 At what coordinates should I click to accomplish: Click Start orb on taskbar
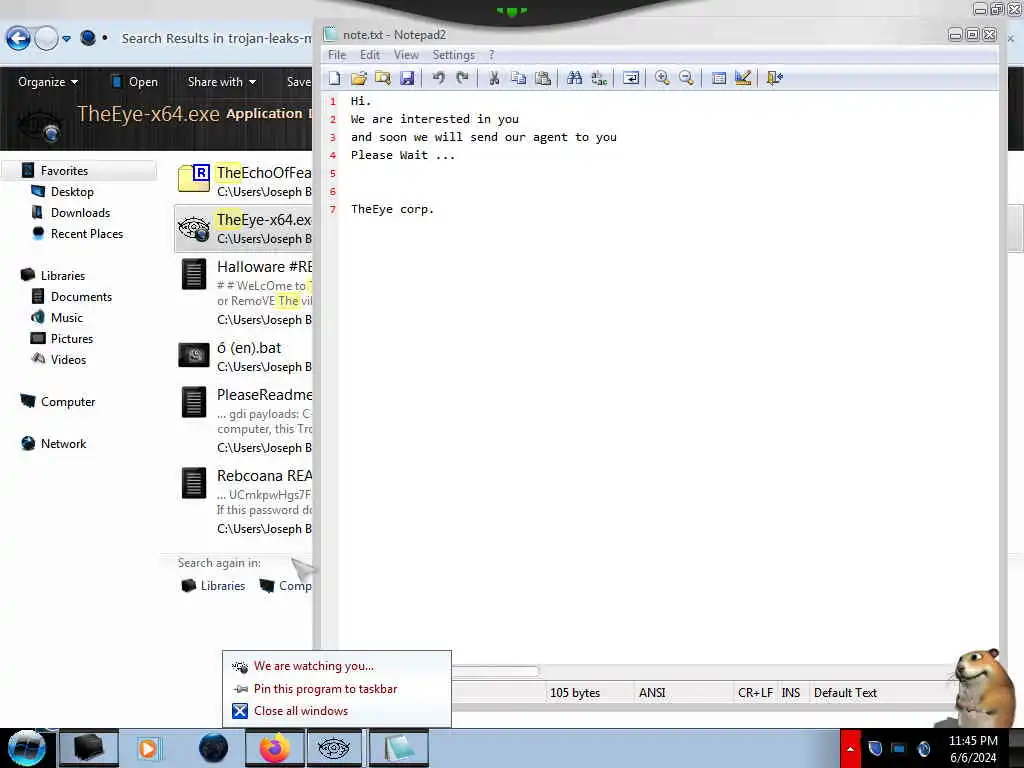coord(26,748)
